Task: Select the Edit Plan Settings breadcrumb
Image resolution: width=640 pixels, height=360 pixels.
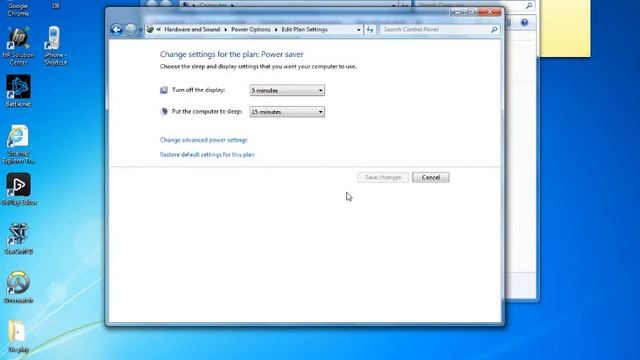Action: [304, 29]
